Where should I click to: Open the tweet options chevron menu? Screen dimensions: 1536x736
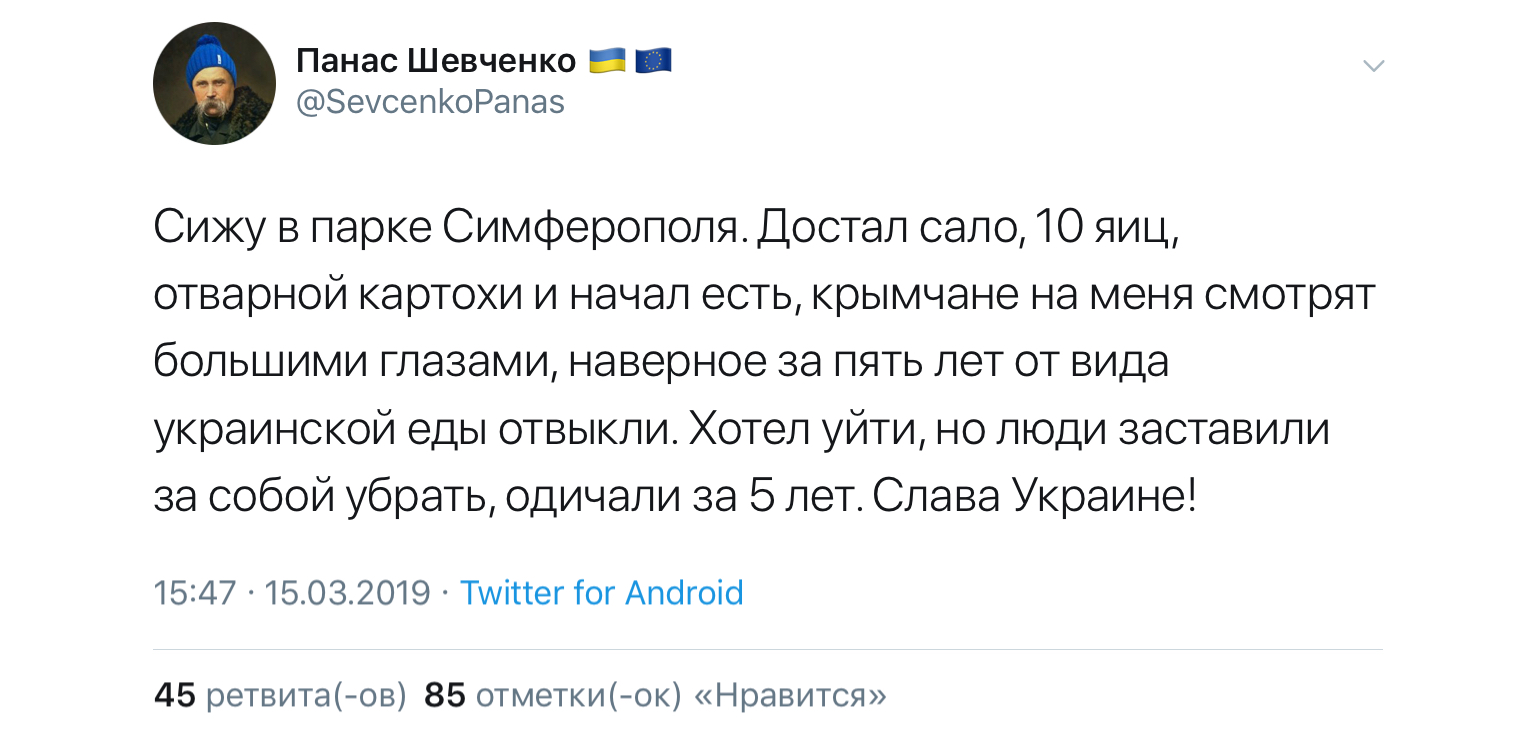1374,66
